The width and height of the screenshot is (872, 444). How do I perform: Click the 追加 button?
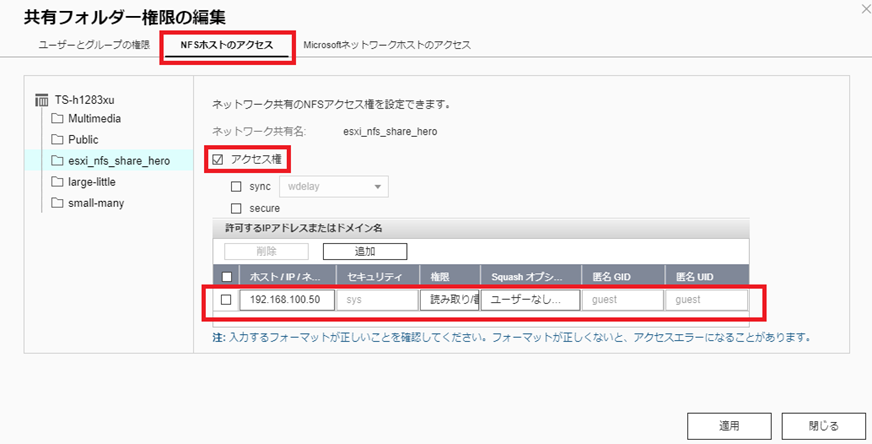pos(365,252)
